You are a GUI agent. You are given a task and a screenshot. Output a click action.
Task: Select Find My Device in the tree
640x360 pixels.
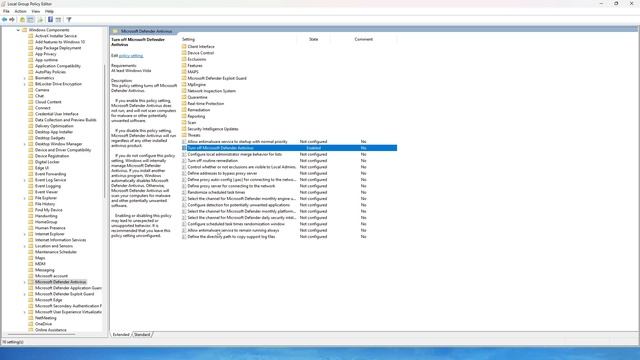(x=49, y=210)
